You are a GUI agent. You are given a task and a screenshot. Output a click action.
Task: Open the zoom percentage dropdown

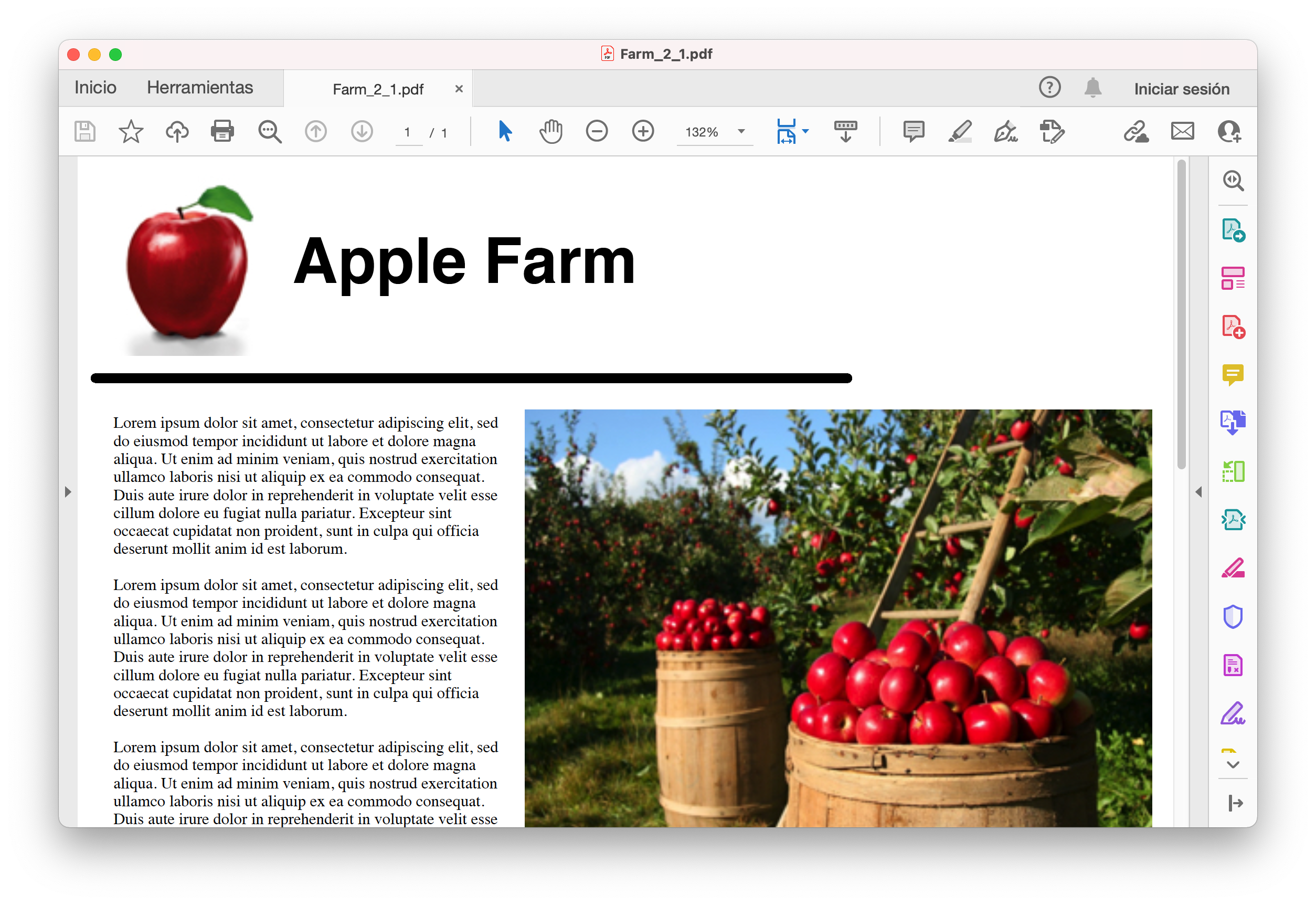pos(741,132)
